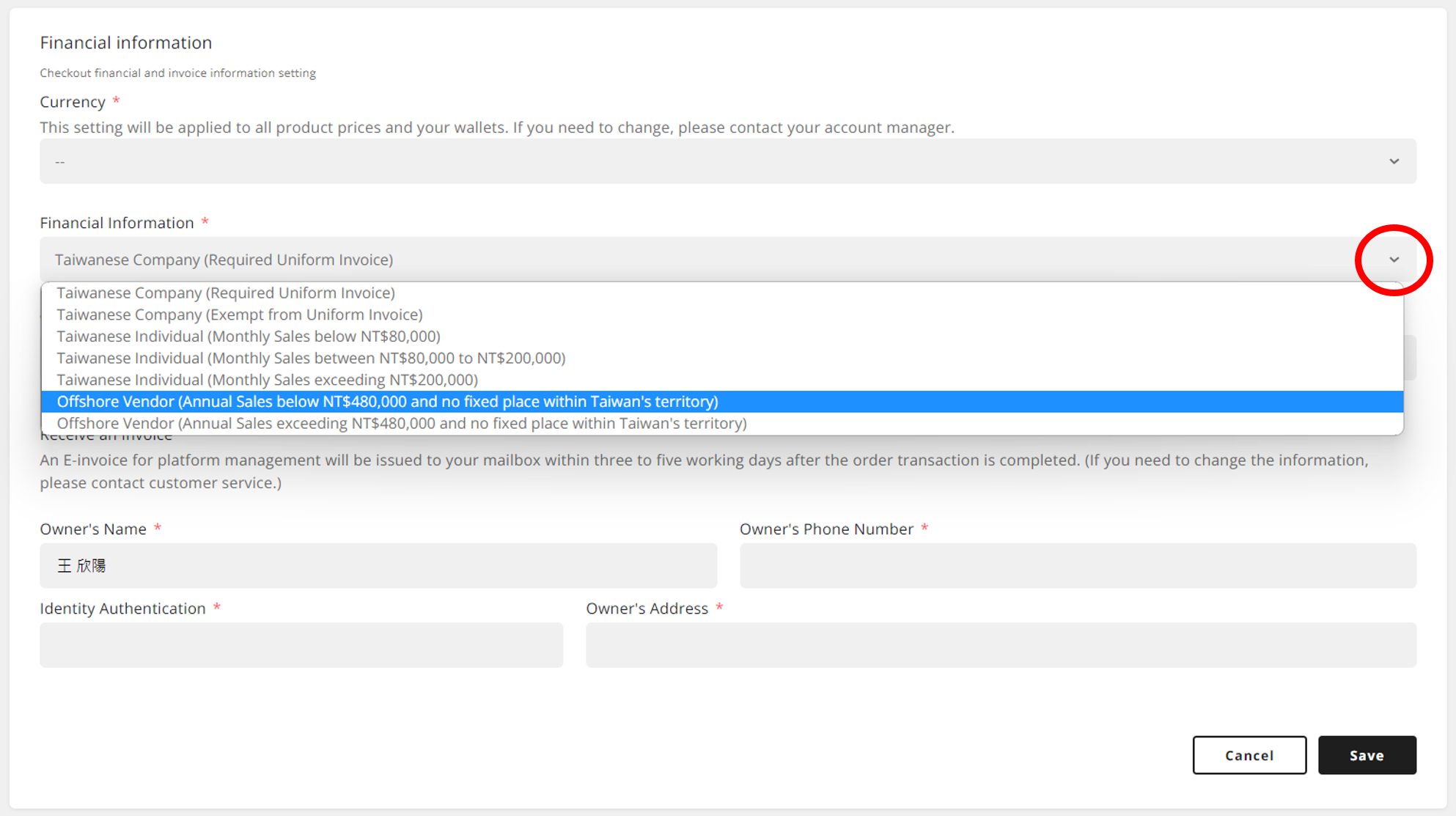Click the Cancel button
The width and height of the screenshot is (1456, 816).
(x=1249, y=755)
